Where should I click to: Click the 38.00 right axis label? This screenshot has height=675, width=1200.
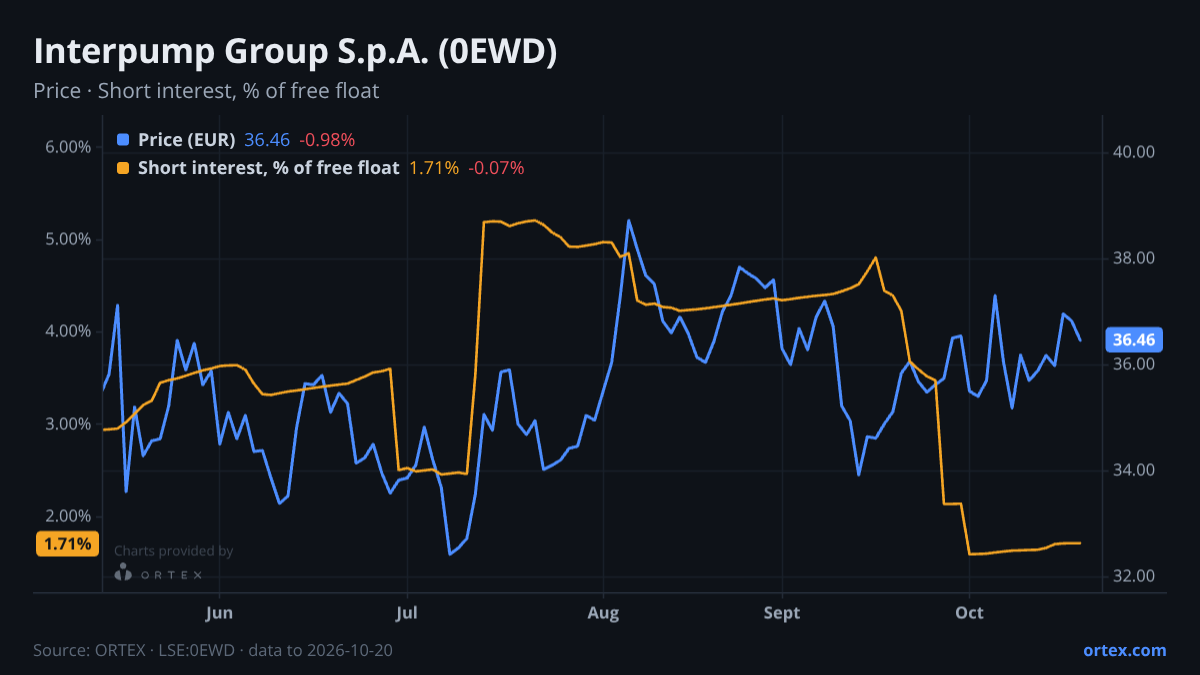(1134, 258)
